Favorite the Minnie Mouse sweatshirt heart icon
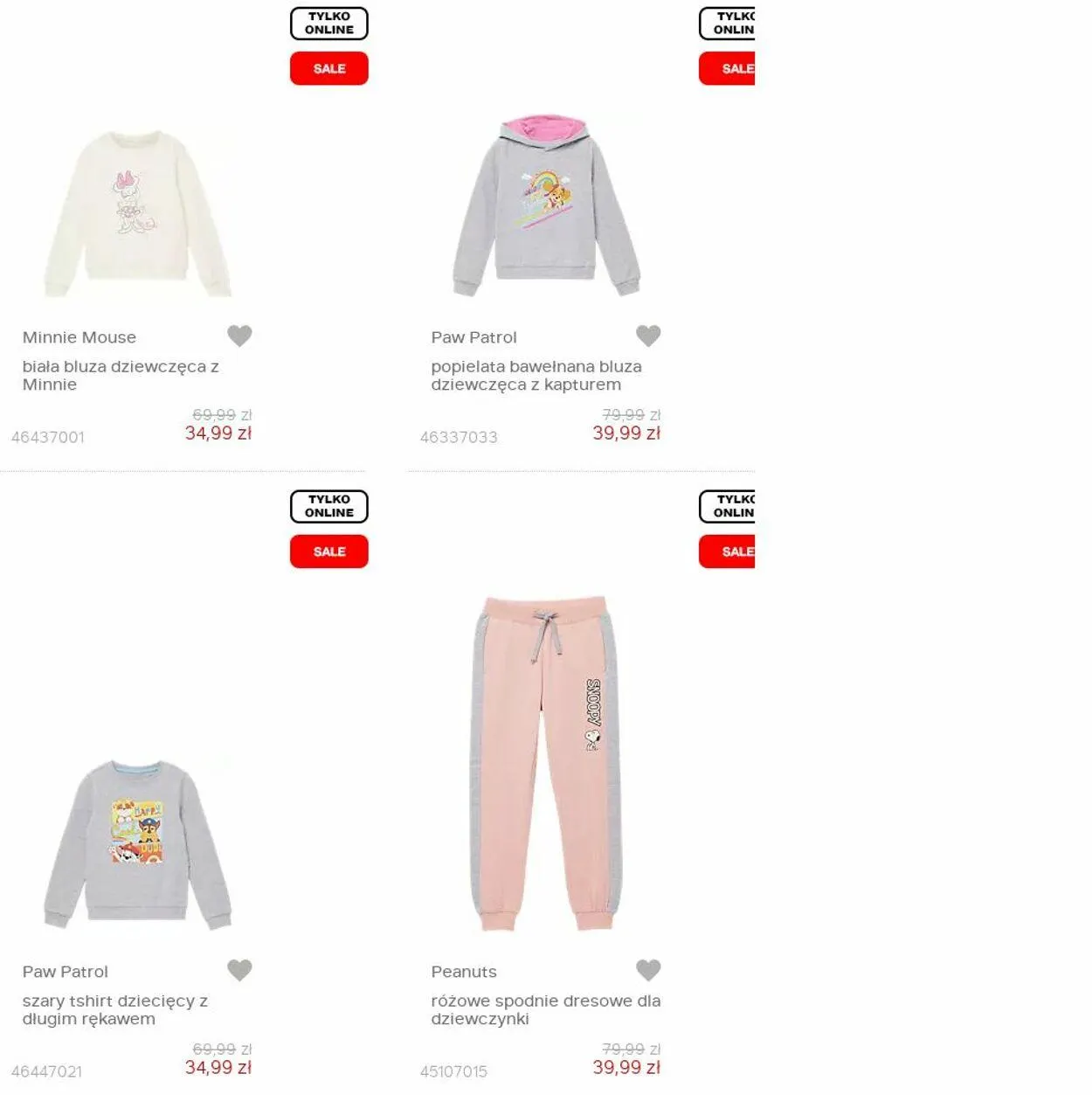 click(239, 336)
